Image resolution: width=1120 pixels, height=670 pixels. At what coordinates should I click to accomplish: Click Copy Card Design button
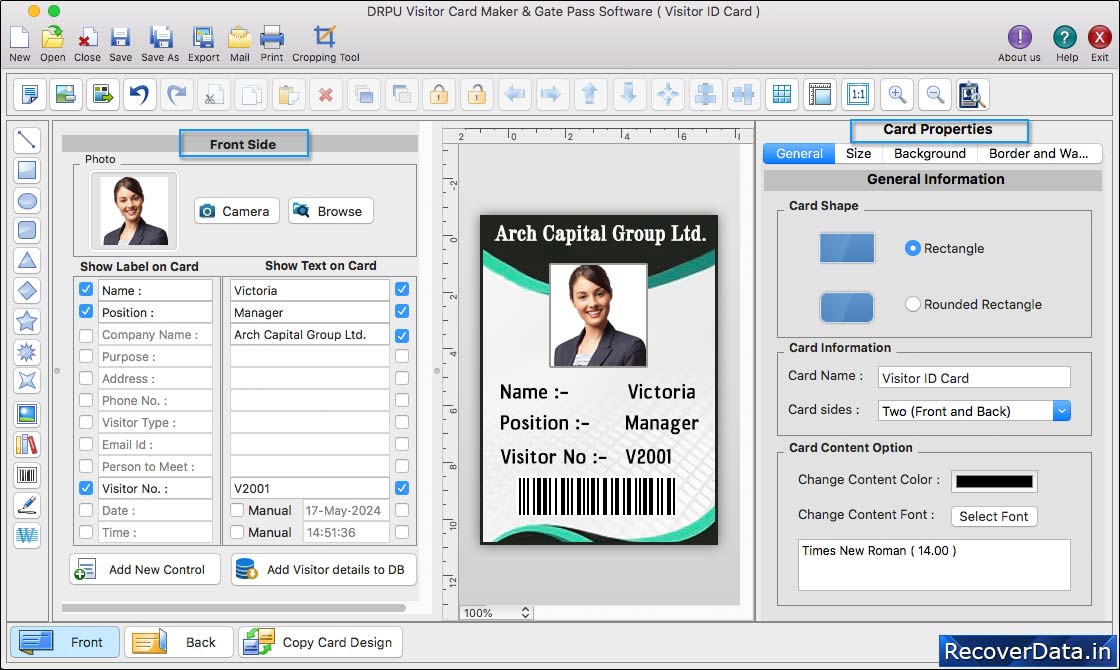tap(321, 642)
